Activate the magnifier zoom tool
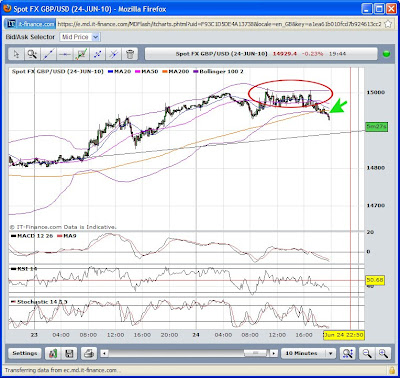This screenshot has height=378, width=400. pyautogui.click(x=33, y=54)
